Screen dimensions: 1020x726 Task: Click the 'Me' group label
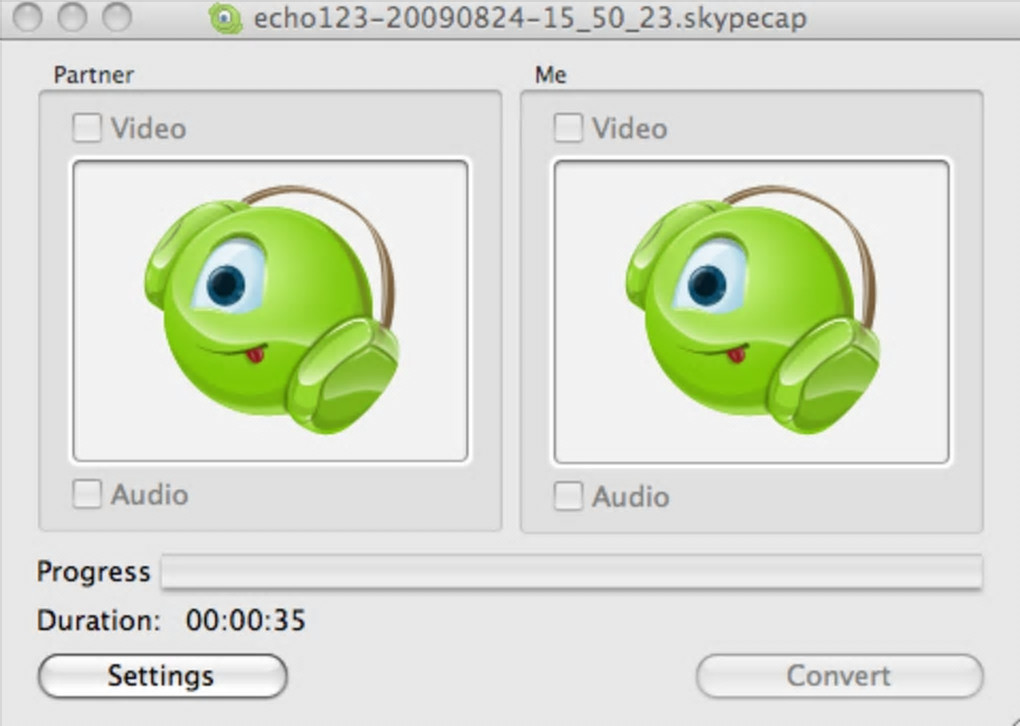pos(550,75)
